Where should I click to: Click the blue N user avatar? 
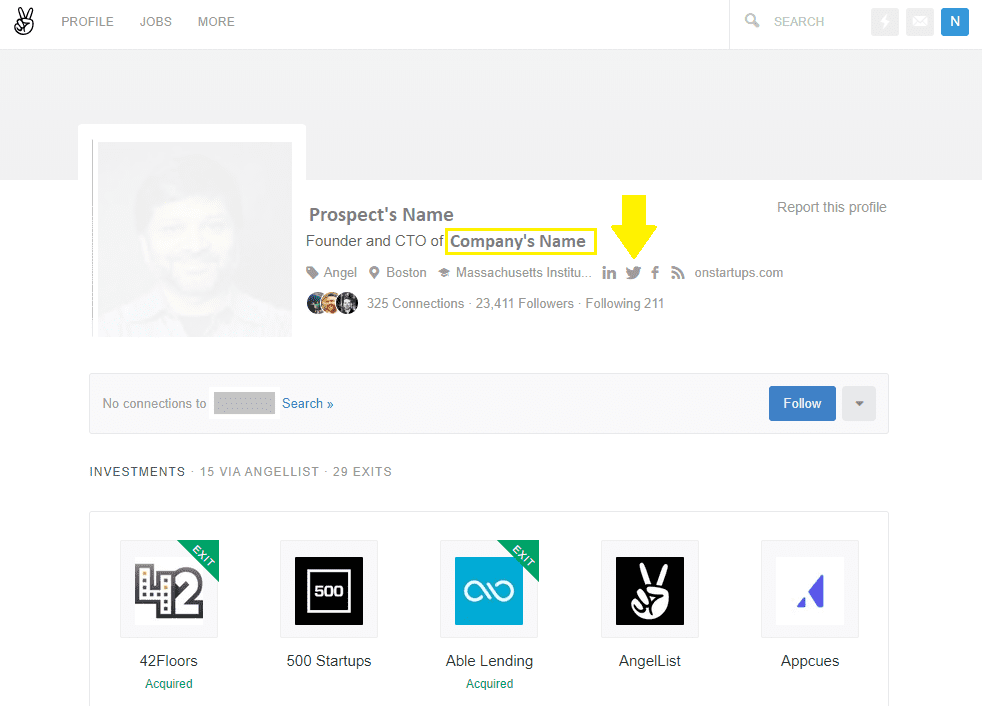[x=955, y=22]
